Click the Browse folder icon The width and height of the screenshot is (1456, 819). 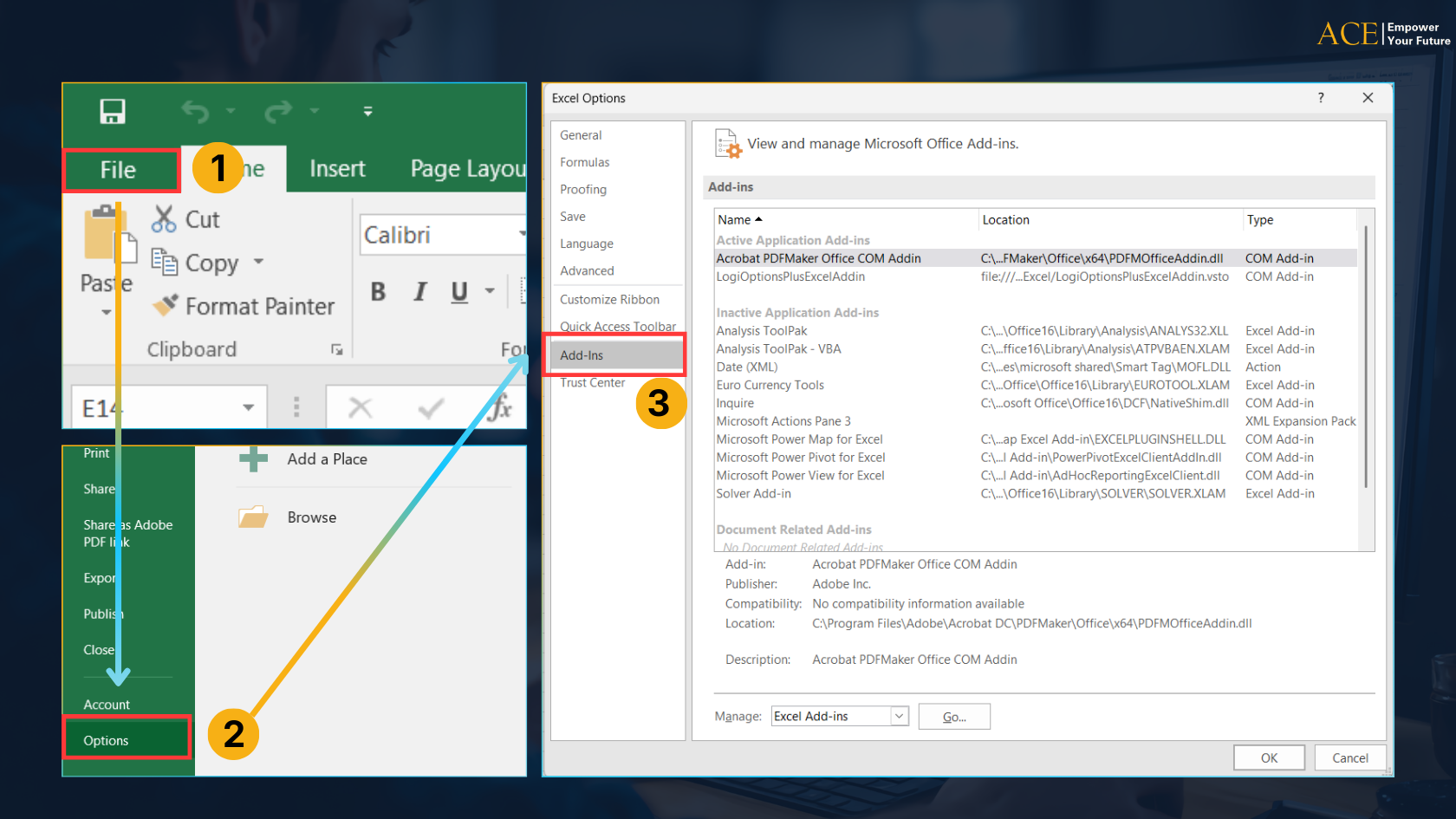[x=253, y=517]
